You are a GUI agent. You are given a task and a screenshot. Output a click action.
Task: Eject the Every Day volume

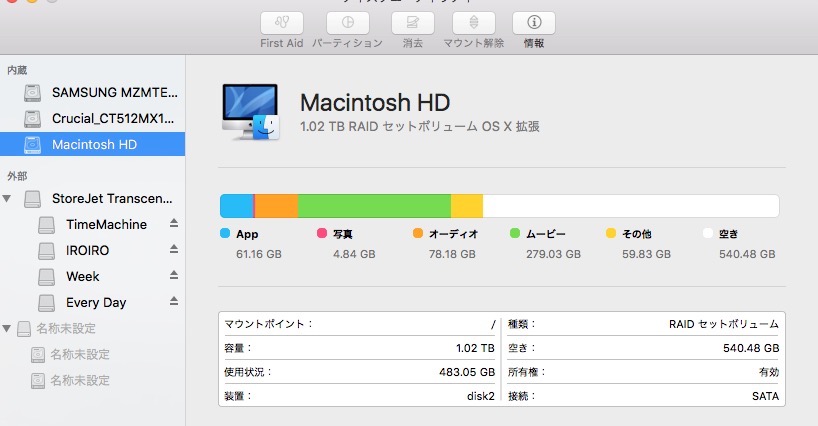pos(172,302)
